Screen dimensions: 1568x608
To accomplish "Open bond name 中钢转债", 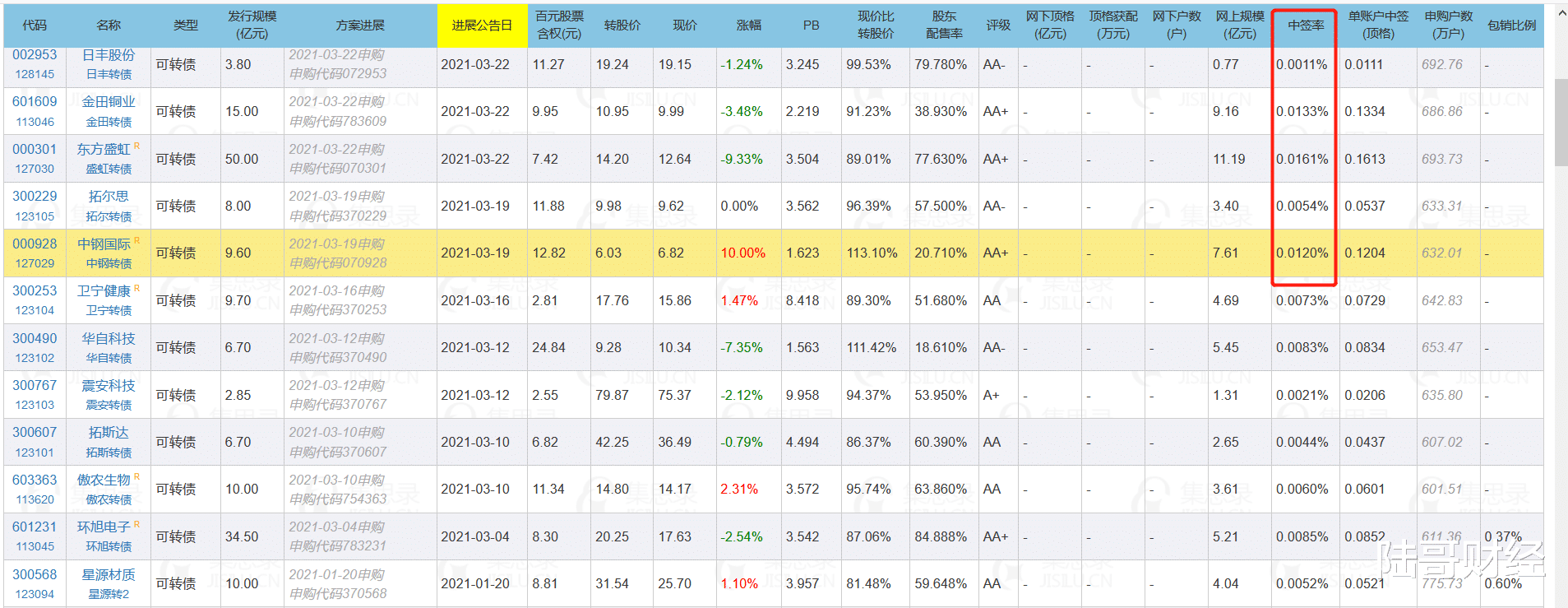I will coord(109,263).
